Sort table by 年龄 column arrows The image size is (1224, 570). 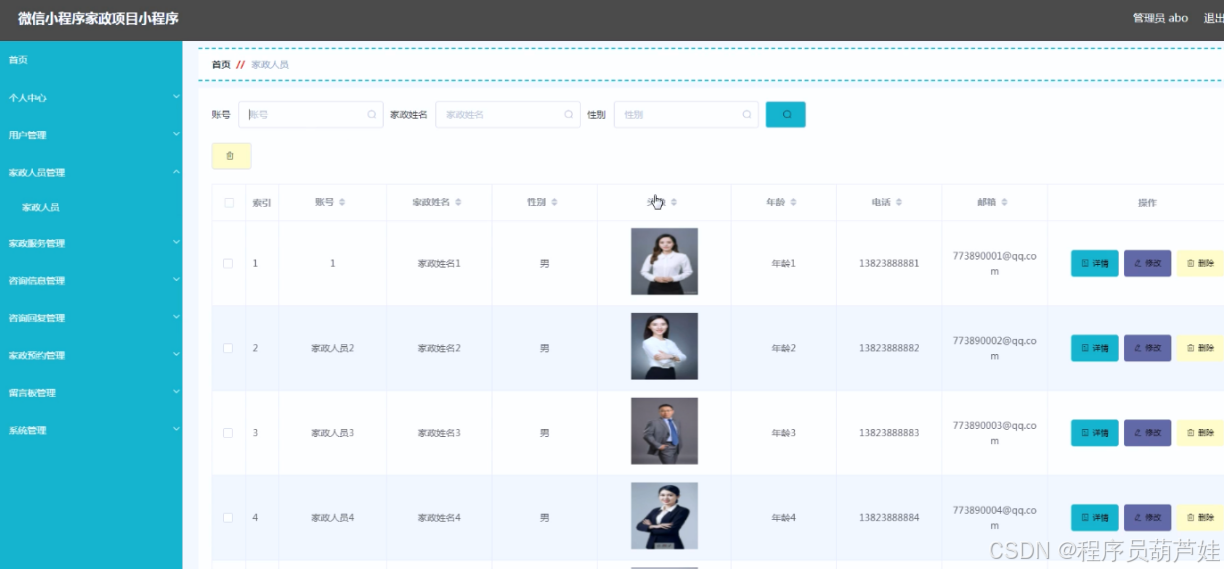point(793,202)
